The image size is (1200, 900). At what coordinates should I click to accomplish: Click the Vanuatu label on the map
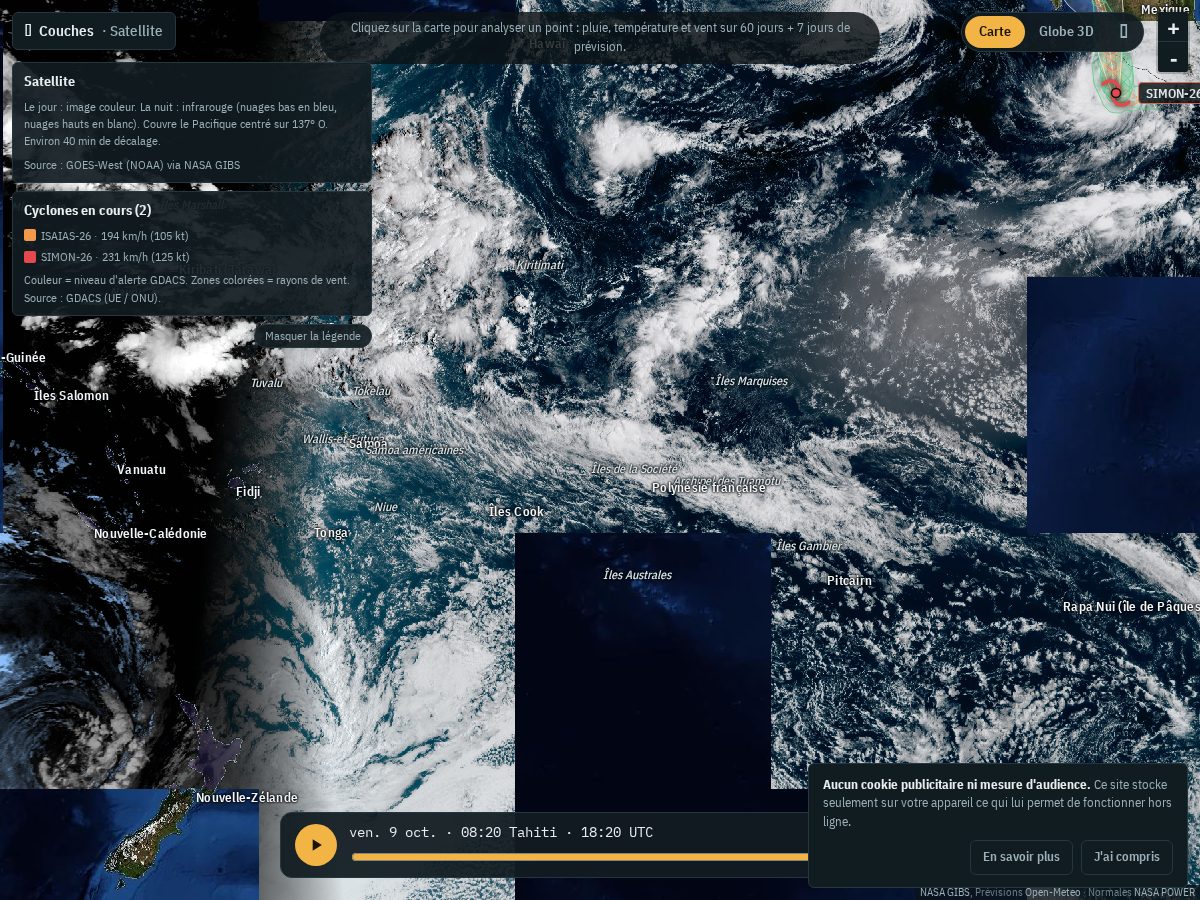[141, 470]
